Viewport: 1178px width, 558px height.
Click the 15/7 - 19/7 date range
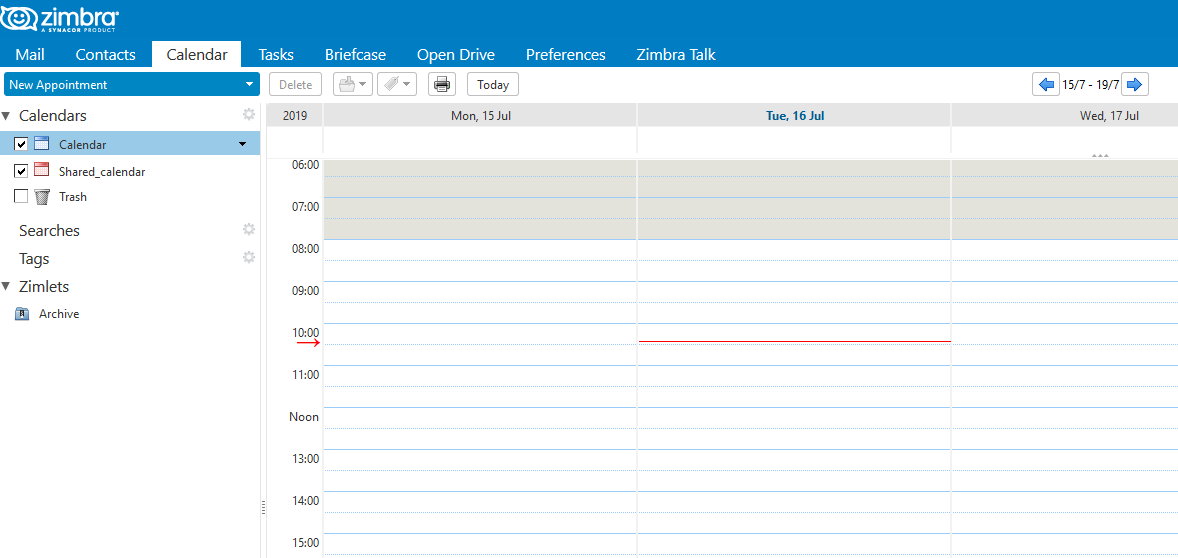[1090, 85]
